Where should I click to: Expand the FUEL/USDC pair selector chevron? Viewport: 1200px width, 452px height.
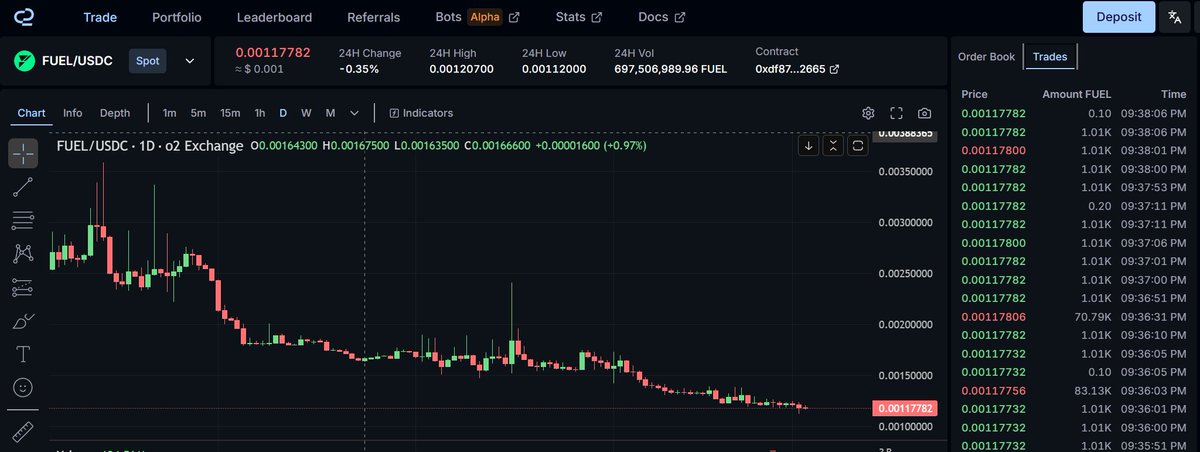[x=190, y=61]
